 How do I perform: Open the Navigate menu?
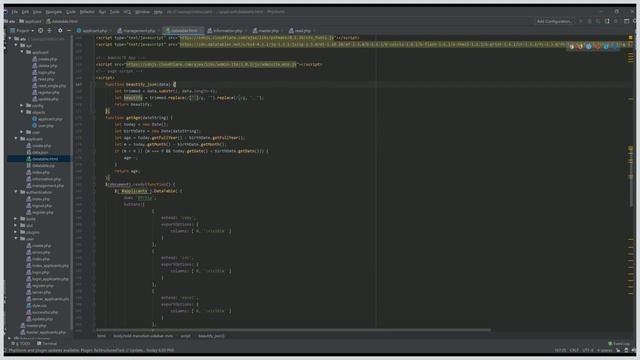click(53, 12)
